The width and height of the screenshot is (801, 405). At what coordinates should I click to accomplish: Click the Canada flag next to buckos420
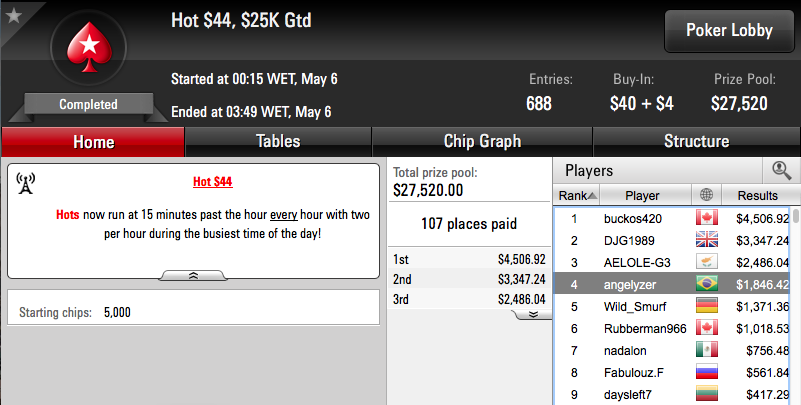tap(706, 218)
